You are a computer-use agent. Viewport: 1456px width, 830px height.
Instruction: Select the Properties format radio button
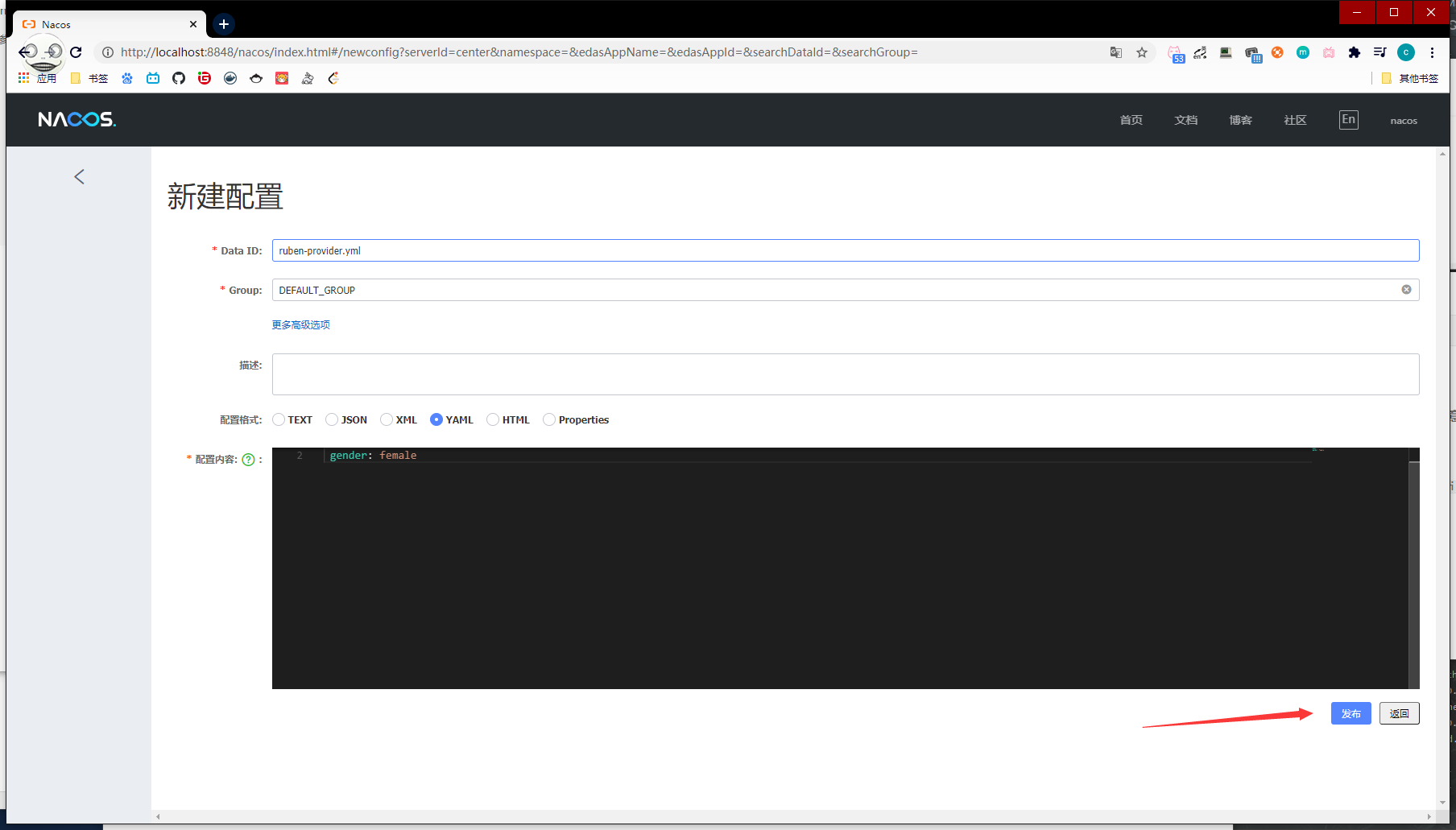point(549,419)
